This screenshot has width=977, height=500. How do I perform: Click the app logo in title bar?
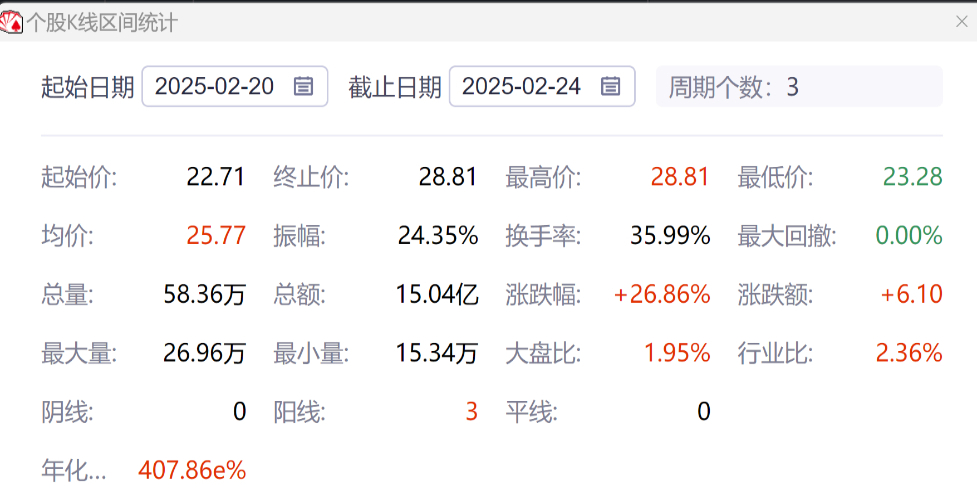tap(12, 22)
